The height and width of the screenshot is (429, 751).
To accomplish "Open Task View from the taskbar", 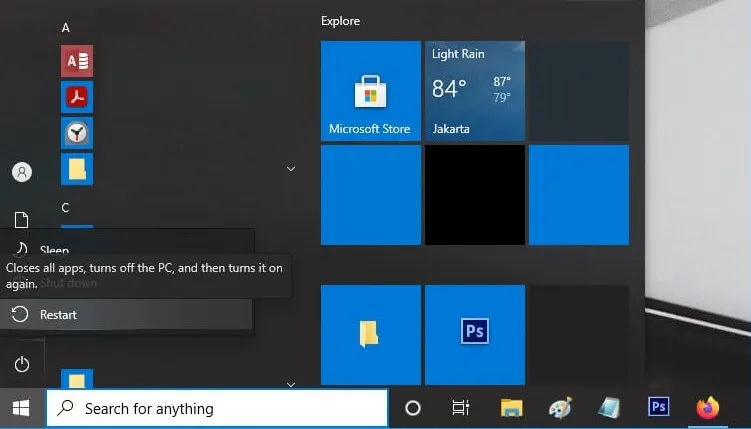I will pos(461,408).
